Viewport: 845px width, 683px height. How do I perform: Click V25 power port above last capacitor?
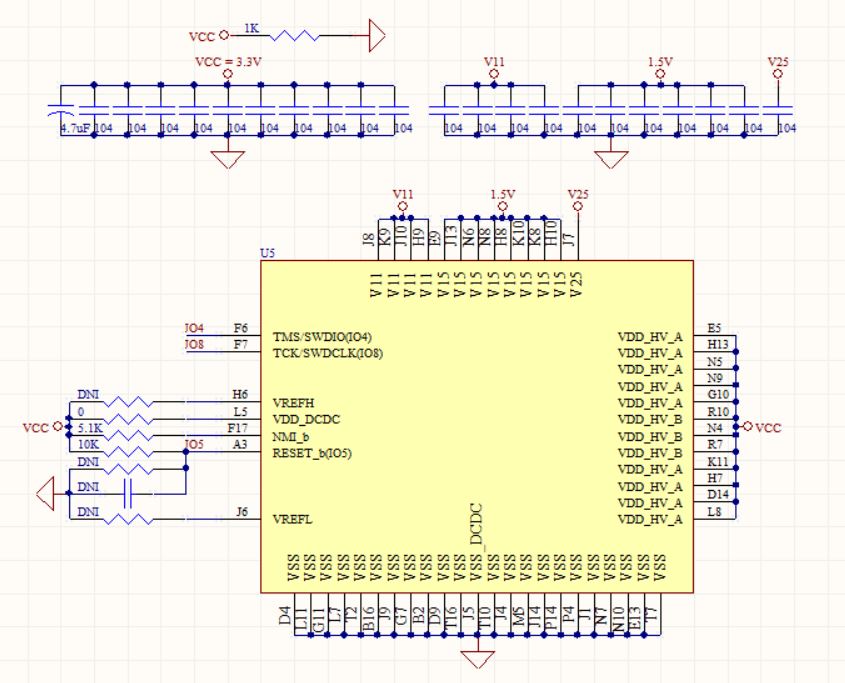(x=778, y=68)
